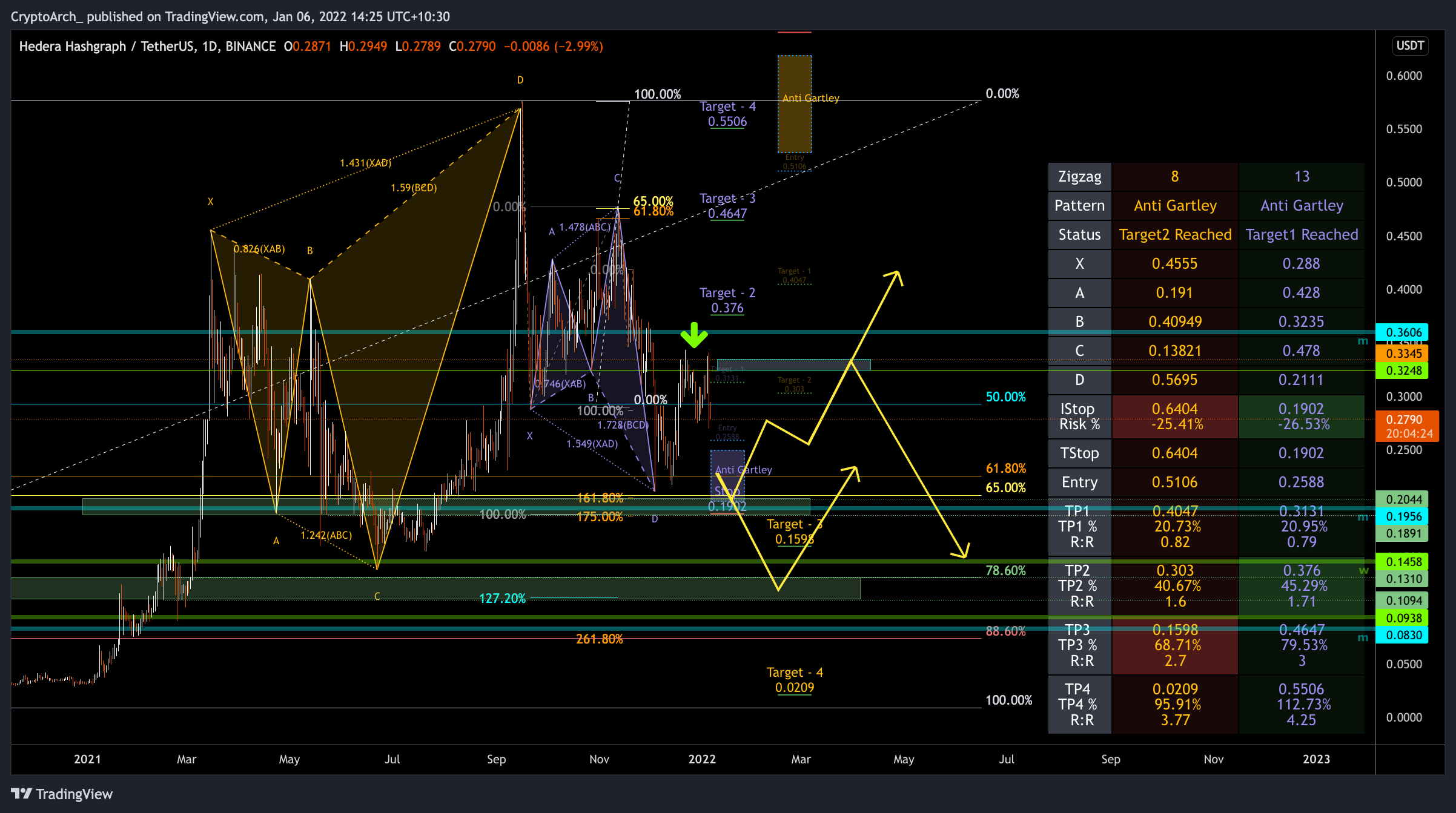Click the 88.60% Fibonacci label
This screenshot has width=1456, height=813.
(x=1005, y=631)
